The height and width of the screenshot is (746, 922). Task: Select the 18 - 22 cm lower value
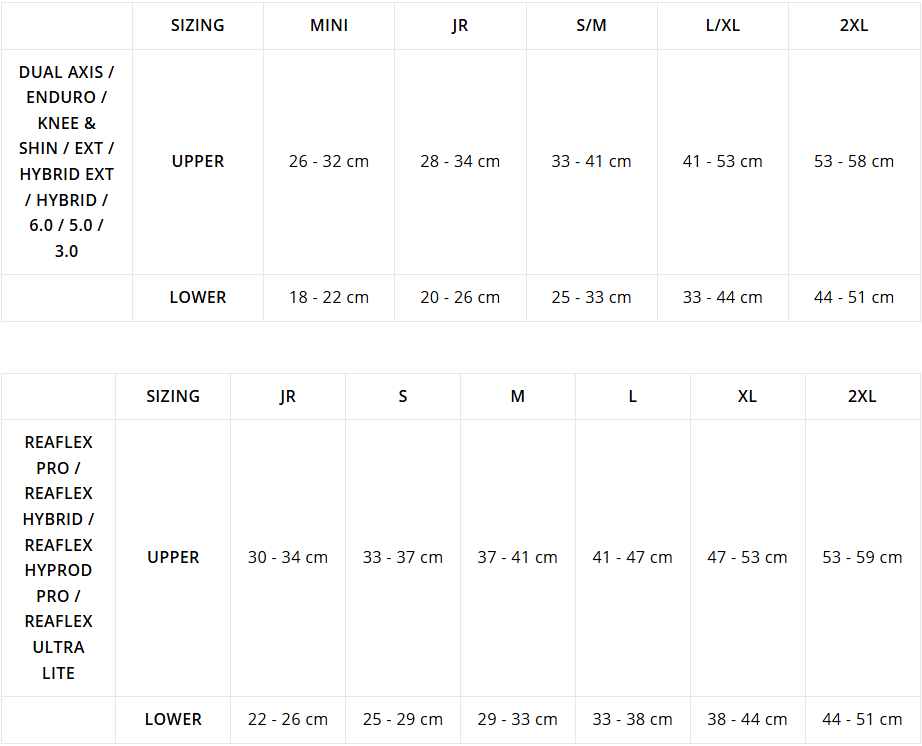click(x=329, y=297)
